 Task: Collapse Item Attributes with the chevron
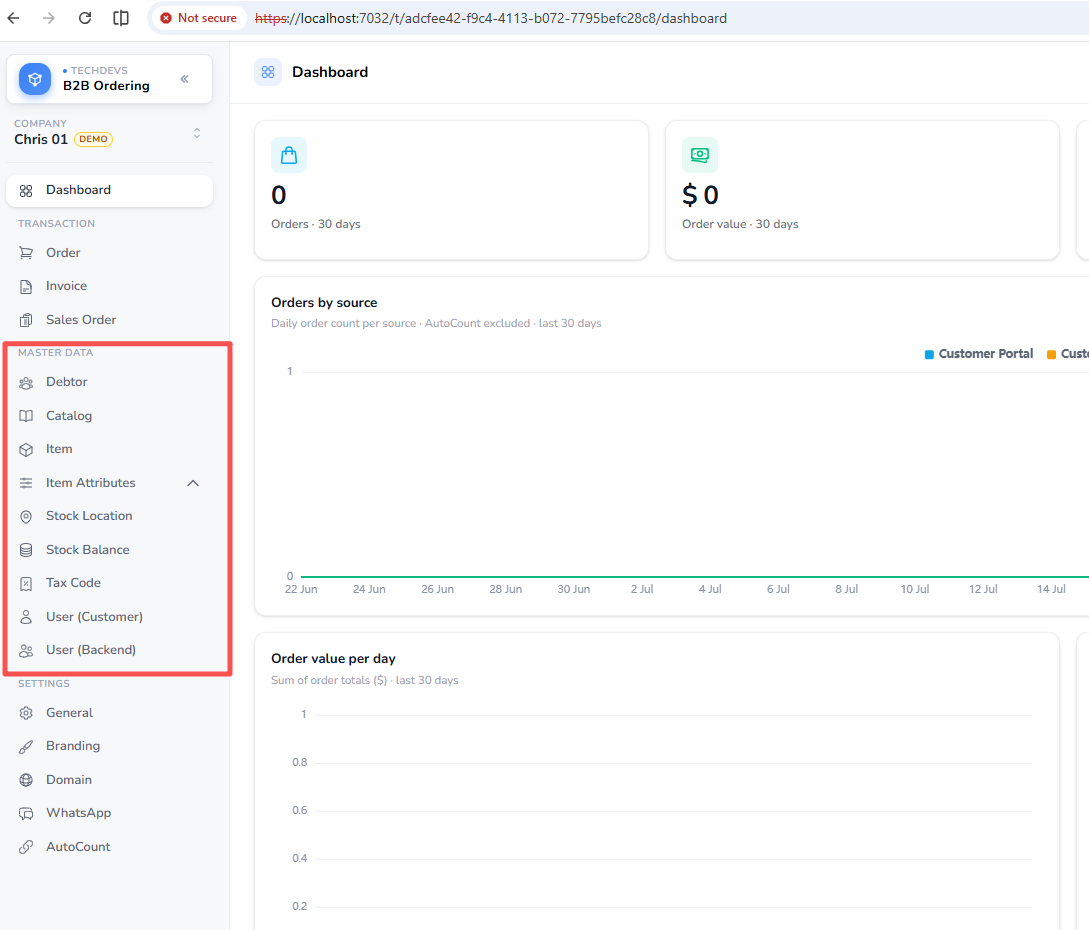coord(193,483)
